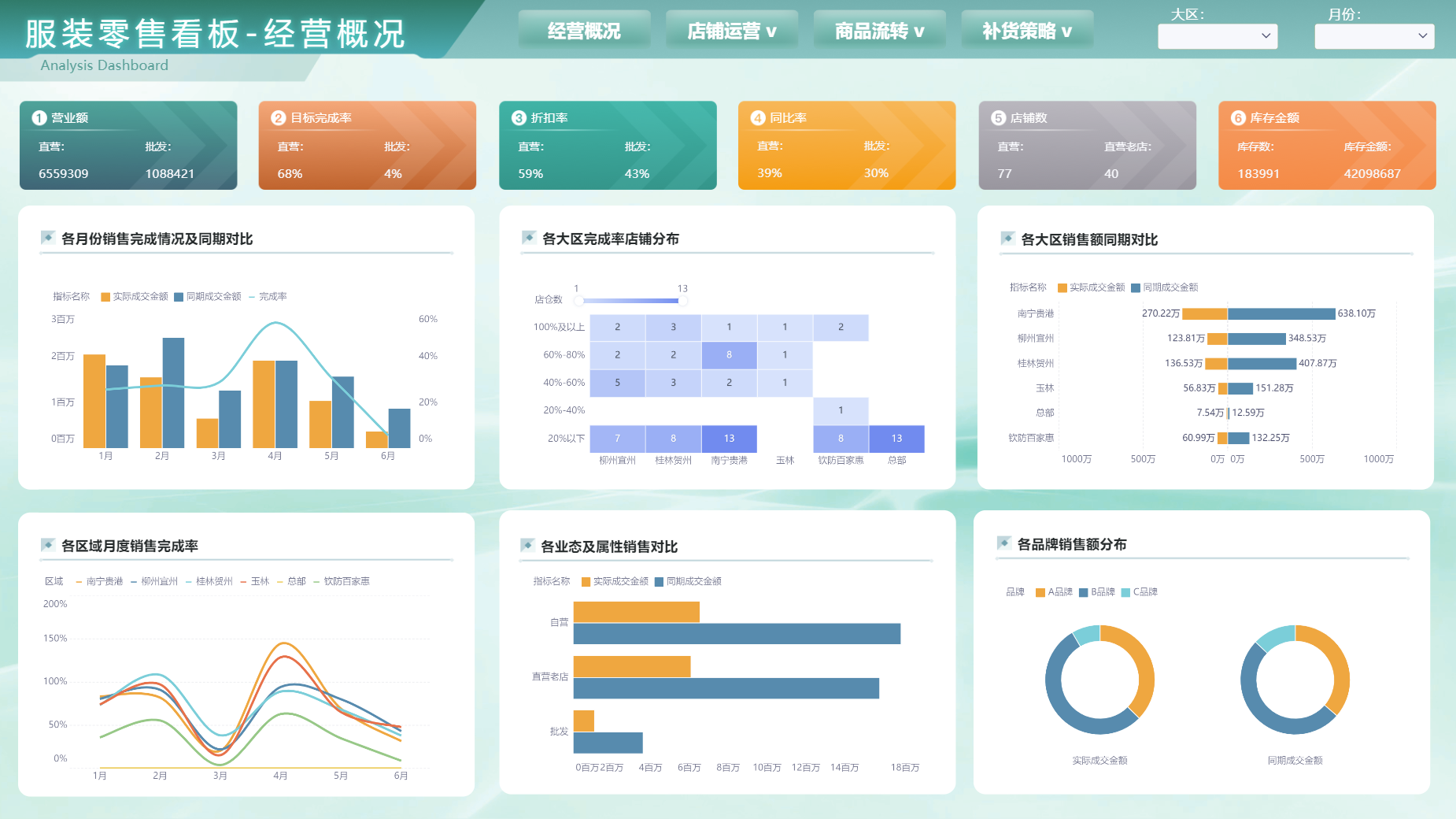Viewport: 1456px width, 819px height.
Task: Toggle 实际成交金额 legend in monthly sales chart
Action: [x=135, y=297]
